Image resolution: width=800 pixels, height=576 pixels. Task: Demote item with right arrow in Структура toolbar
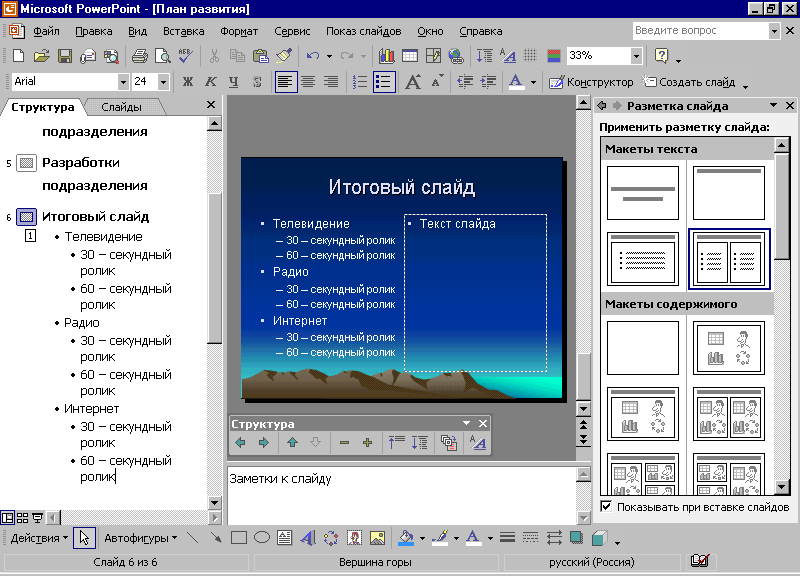[x=264, y=443]
